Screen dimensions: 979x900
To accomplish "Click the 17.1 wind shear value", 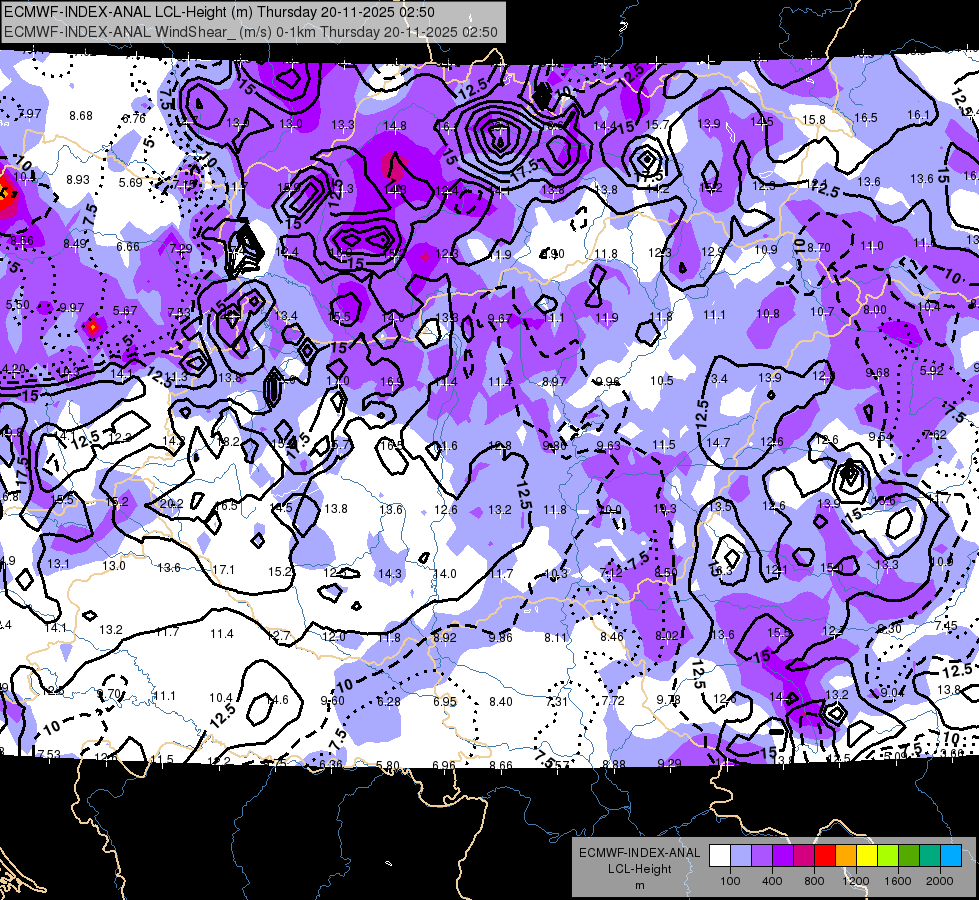I will pyautogui.click(x=223, y=570).
